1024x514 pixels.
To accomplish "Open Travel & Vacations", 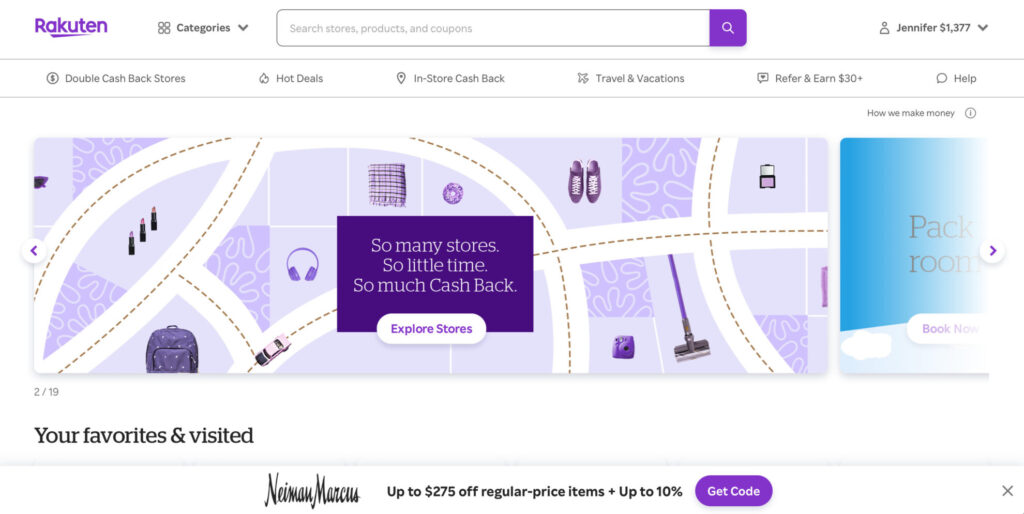I will click(x=631, y=78).
